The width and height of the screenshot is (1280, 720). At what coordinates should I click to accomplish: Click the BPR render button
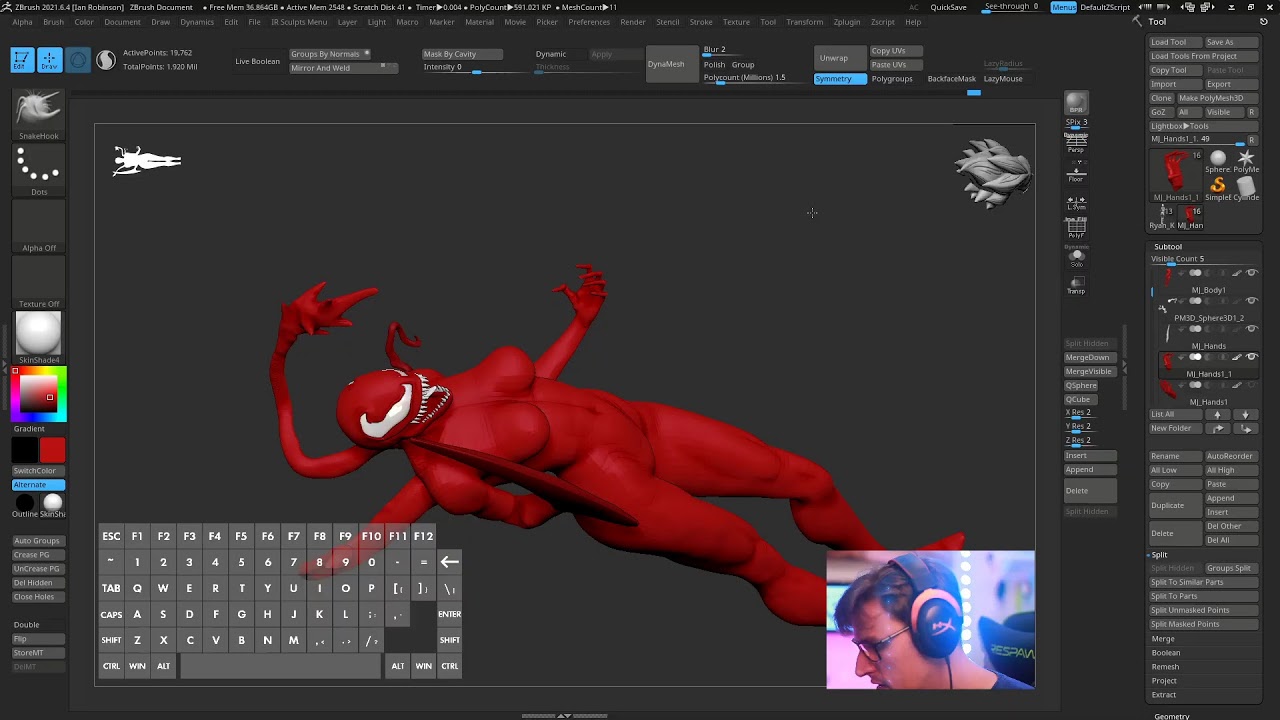tap(1076, 103)
